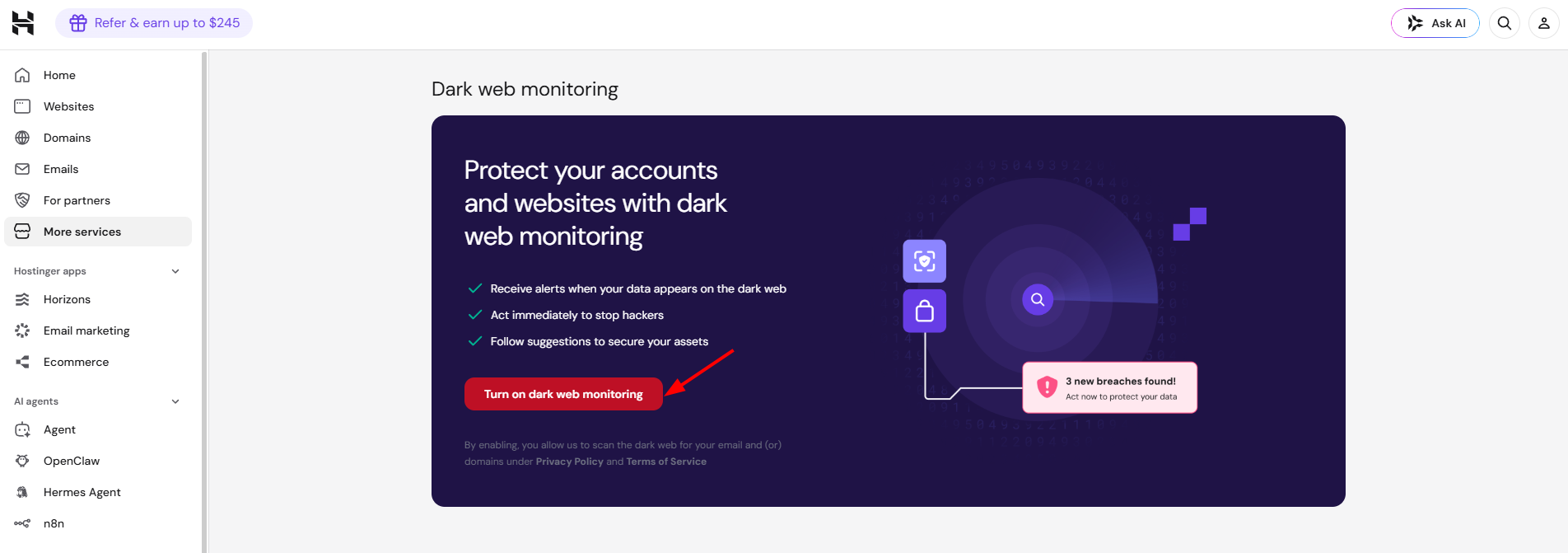This screenshot has width=1568, height=553.
Task: Click the sidebar vertical scrollbar
Action: click(x=204, y=302)
